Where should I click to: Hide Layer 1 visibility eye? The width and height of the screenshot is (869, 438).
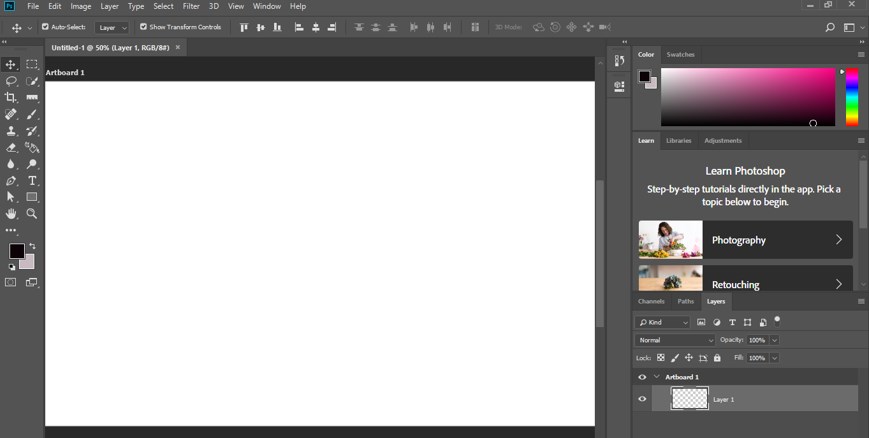(x=642, y=399)
